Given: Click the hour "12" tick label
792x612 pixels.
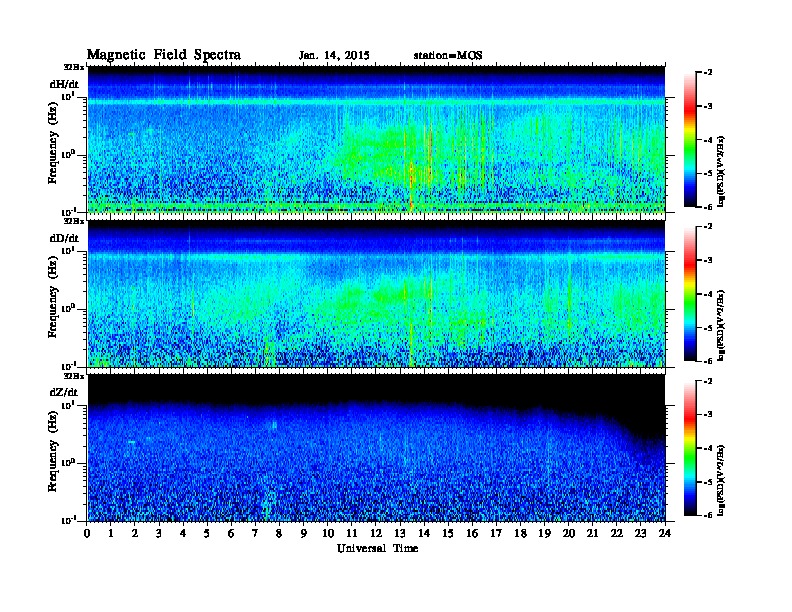Looking at the screenshot, I should click(376, 533).
